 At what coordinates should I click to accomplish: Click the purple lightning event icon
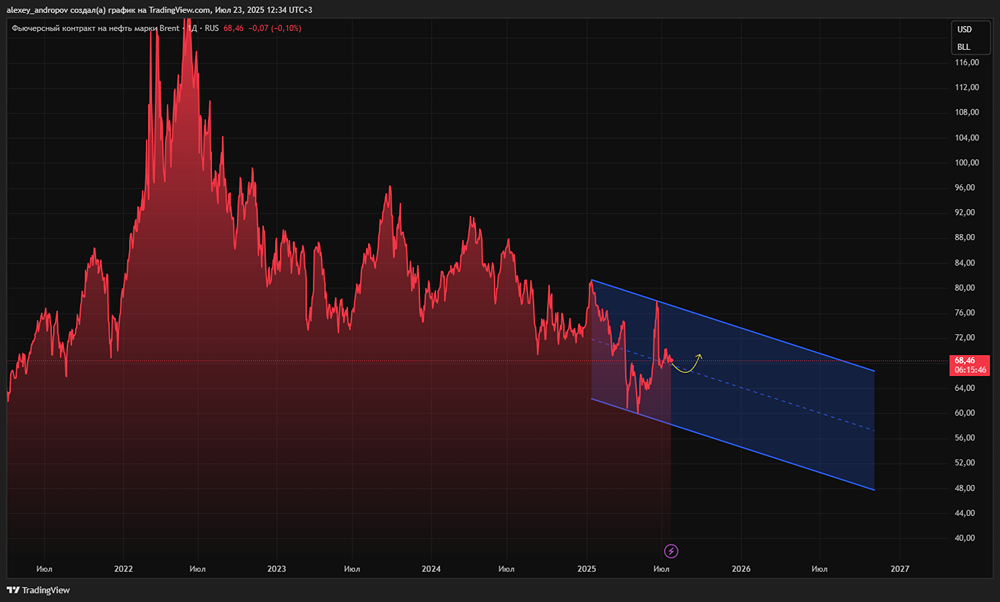coord(671,551)
